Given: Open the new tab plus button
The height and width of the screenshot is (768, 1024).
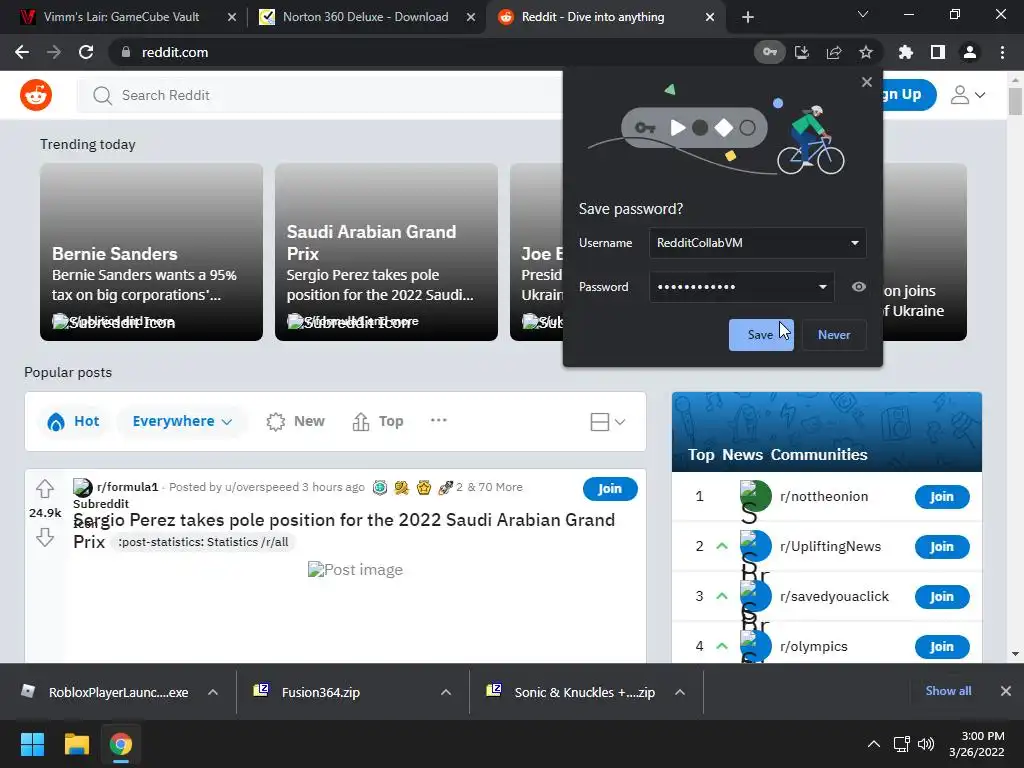Looking at the screenshot, I should pyautogui.click(x=748, y=17).
